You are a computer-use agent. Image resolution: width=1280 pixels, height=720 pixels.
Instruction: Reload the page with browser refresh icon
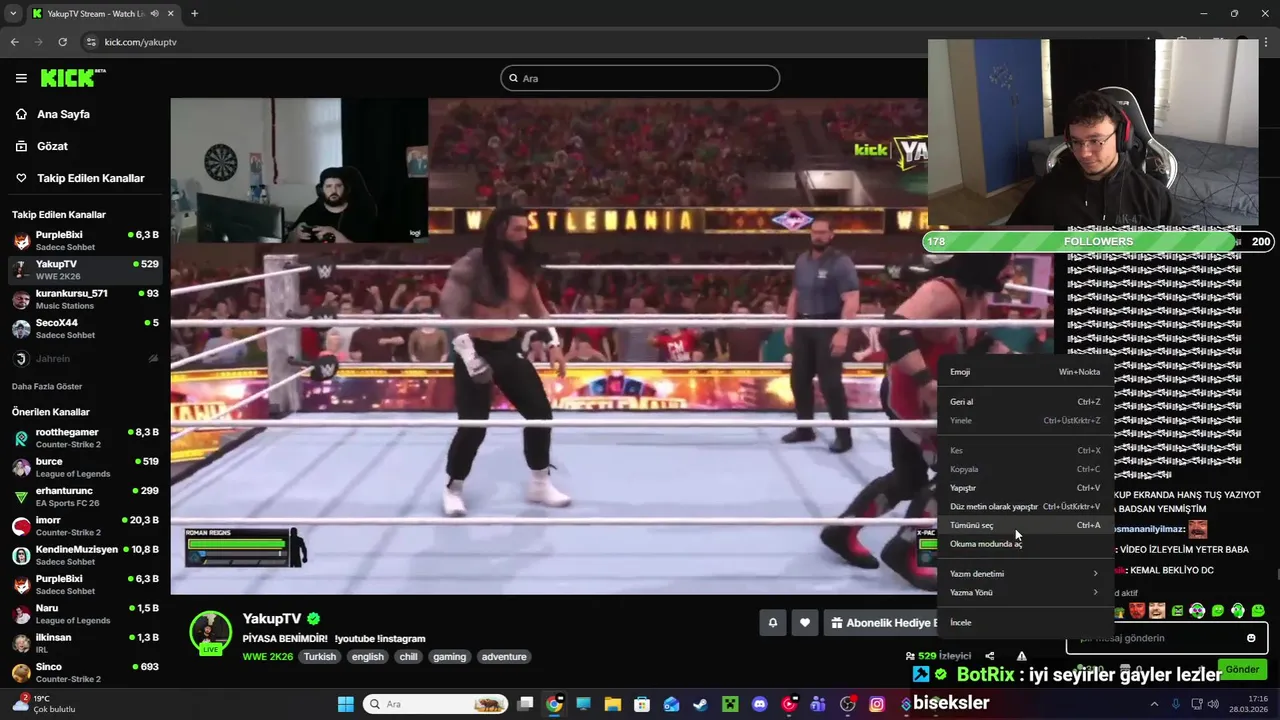click(x=63, y=42)
